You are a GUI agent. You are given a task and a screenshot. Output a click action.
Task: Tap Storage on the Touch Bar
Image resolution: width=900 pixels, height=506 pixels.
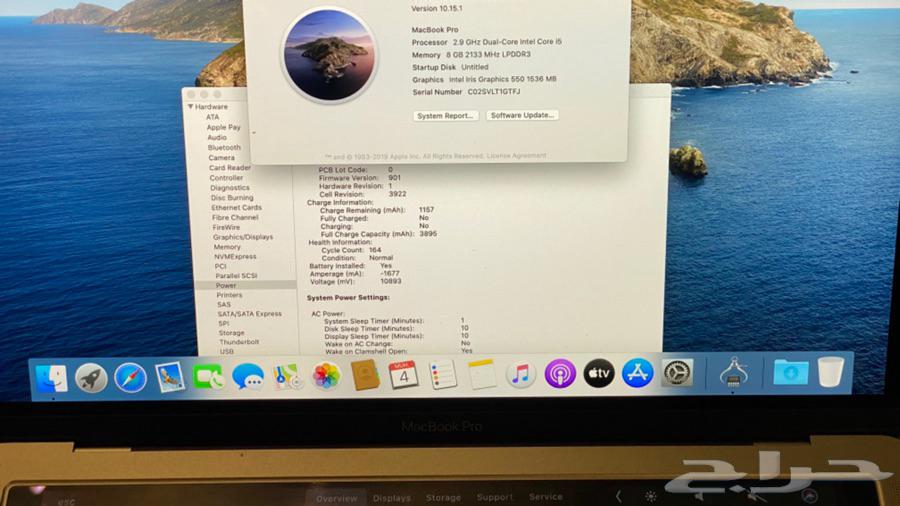(443, 497)
